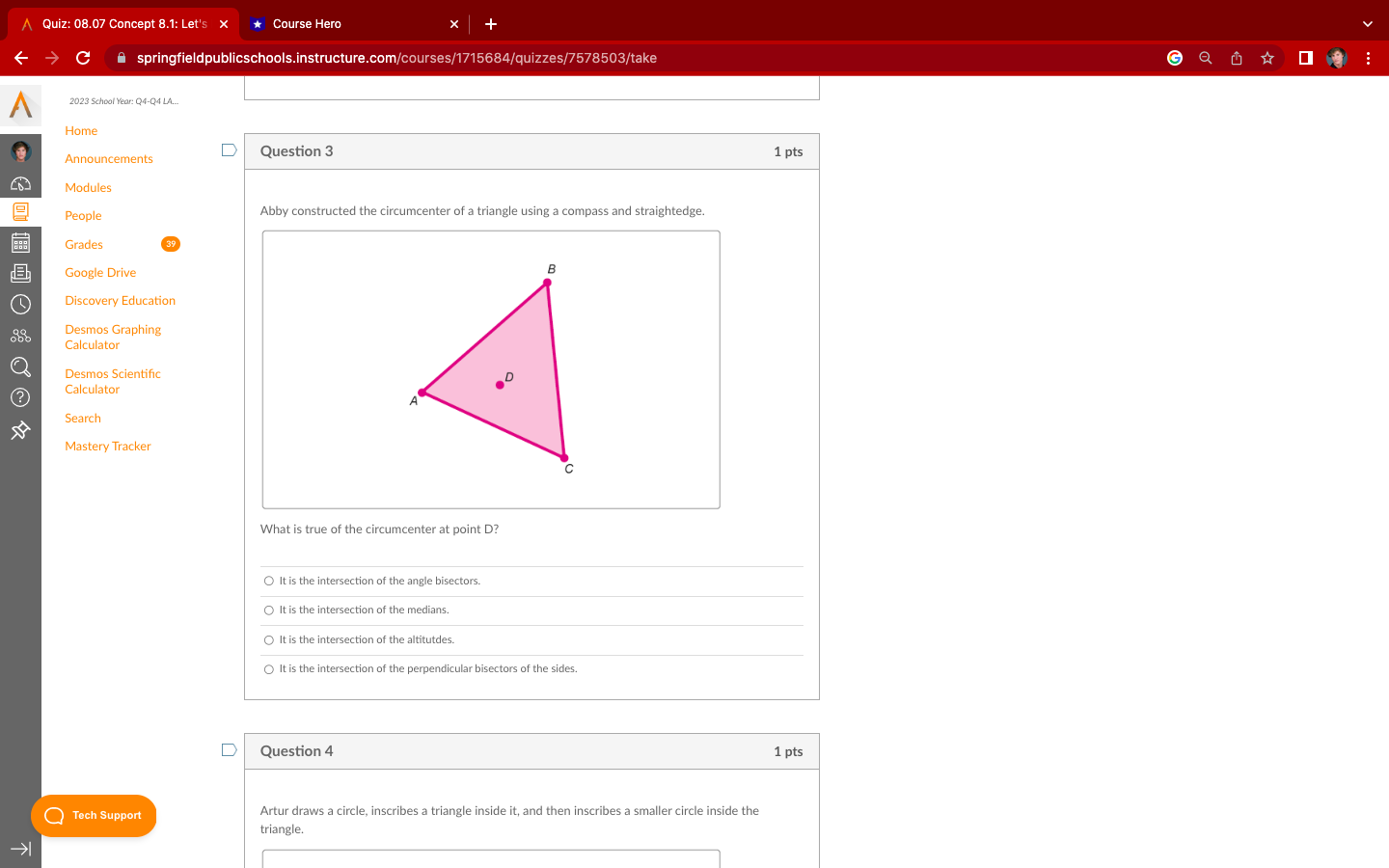Screen dimensions: 1389x868
Task: Select the angle bisectors answer option
Action: tap(268, 581)
